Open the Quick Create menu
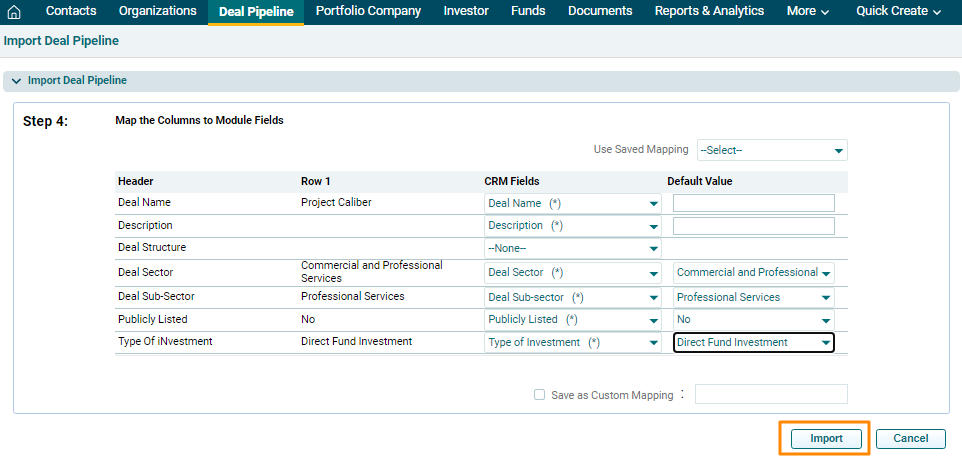Image resolution: width=962 pixels, height=462 pixels. point(899,11)
